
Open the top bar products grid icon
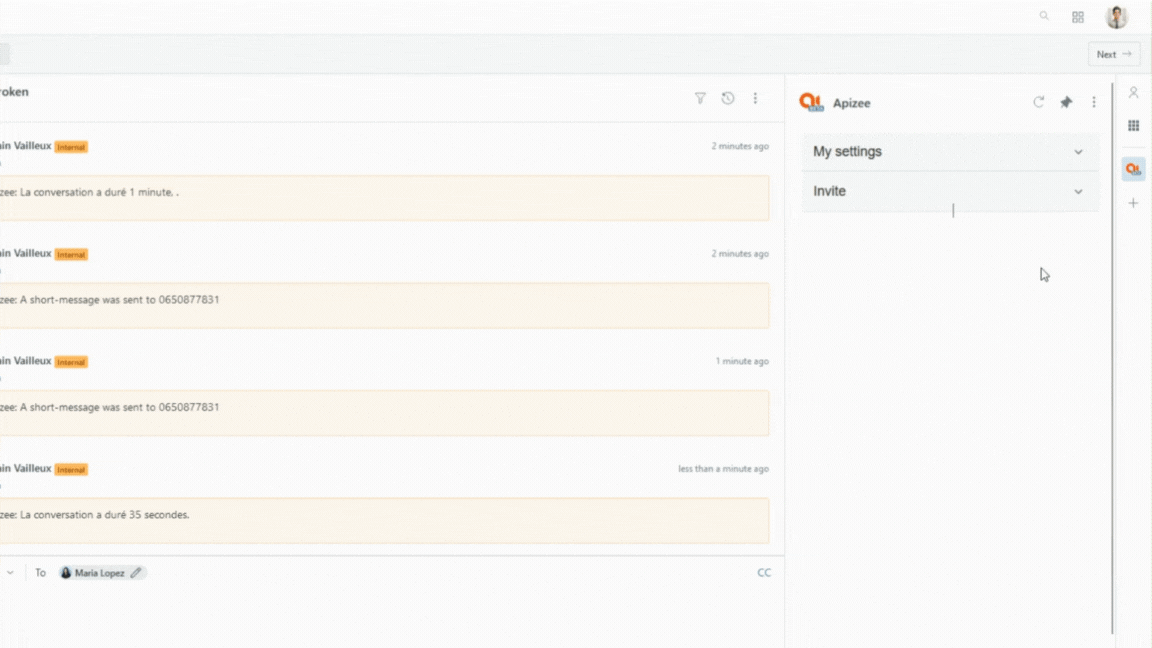pos(1078,17)
